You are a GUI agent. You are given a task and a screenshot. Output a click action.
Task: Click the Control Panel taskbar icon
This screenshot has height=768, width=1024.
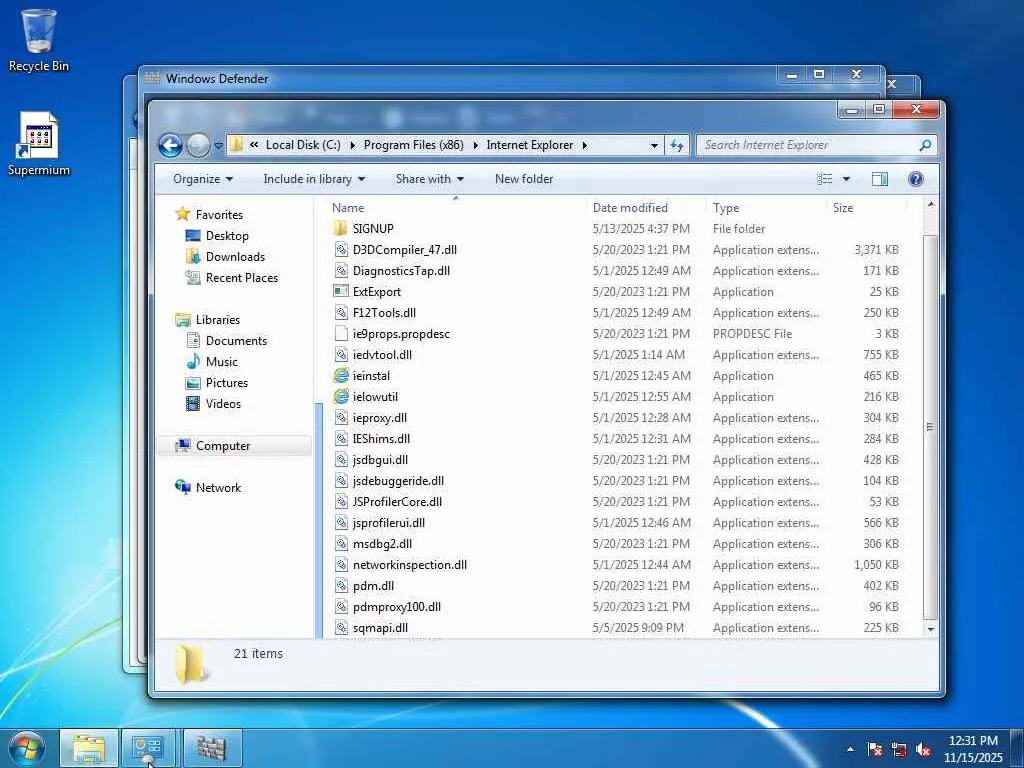click(148, 748)
